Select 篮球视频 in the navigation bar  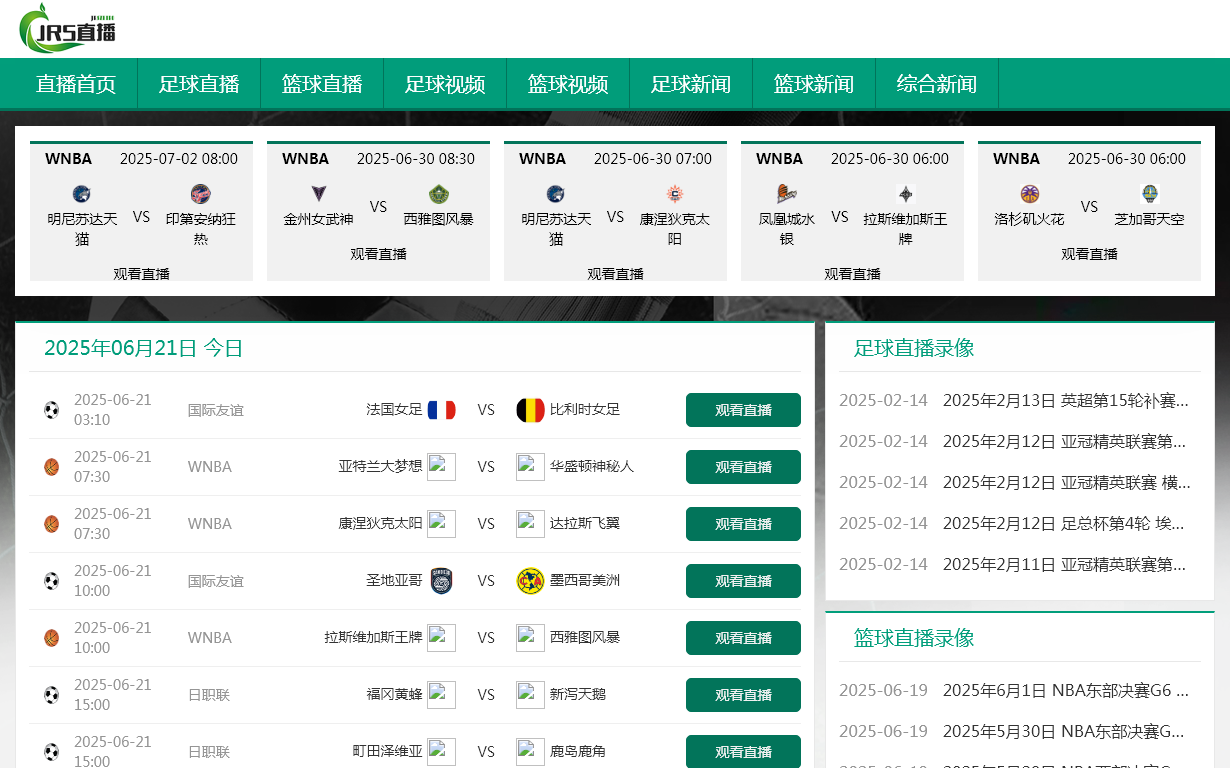pos(568,84)
